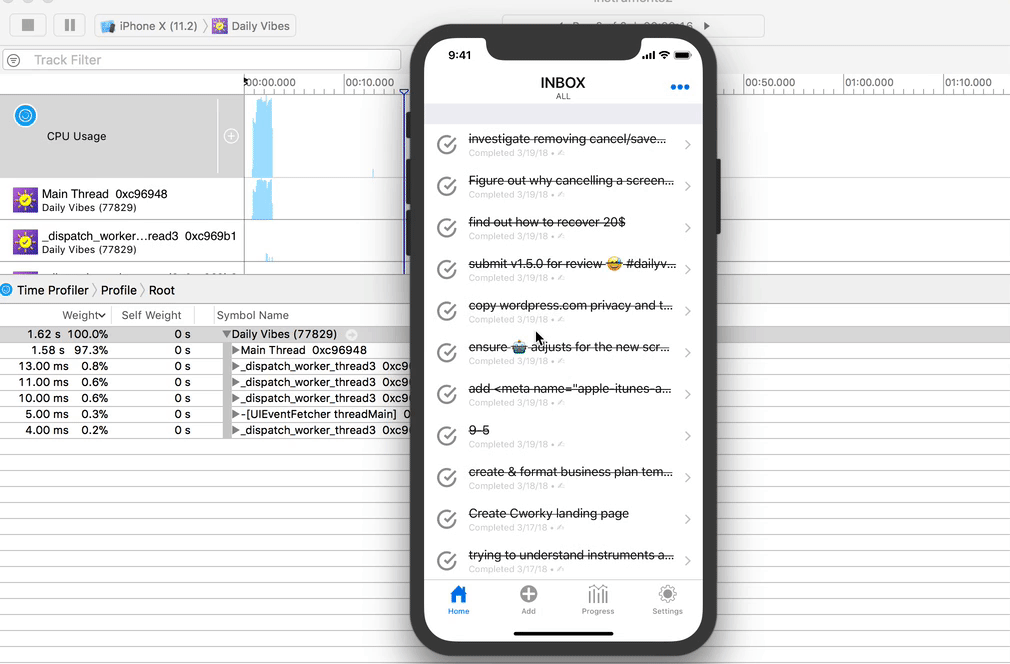The image size is (1010, 664).
Task: Open the three-dots menu in INBOX header
Action: coord(680,87)
